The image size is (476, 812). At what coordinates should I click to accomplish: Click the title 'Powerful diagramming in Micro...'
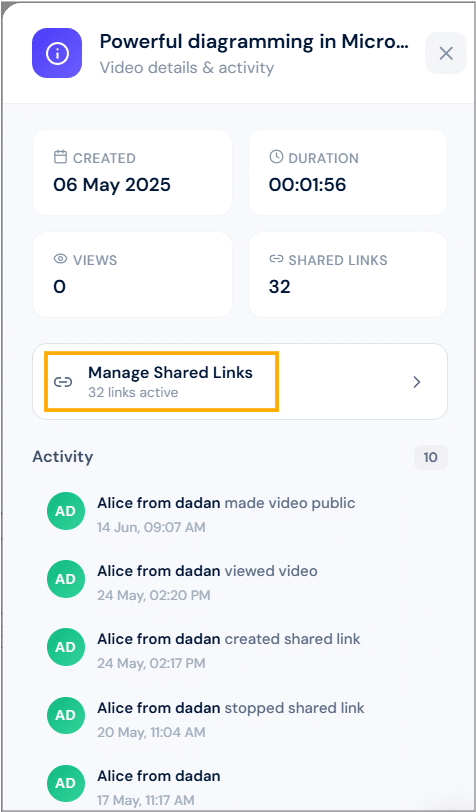(x=254, y=41)
